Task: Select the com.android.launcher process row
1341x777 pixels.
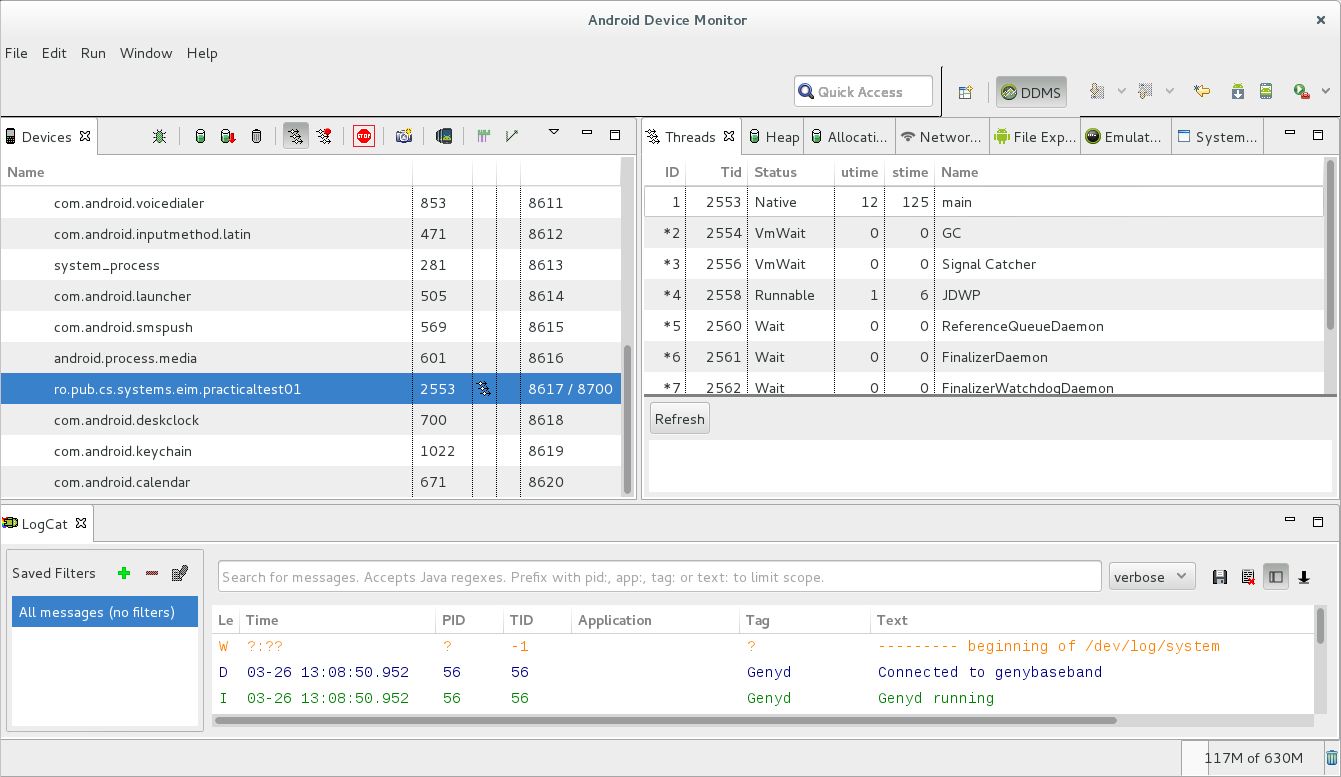Action: tap(311, 296)
